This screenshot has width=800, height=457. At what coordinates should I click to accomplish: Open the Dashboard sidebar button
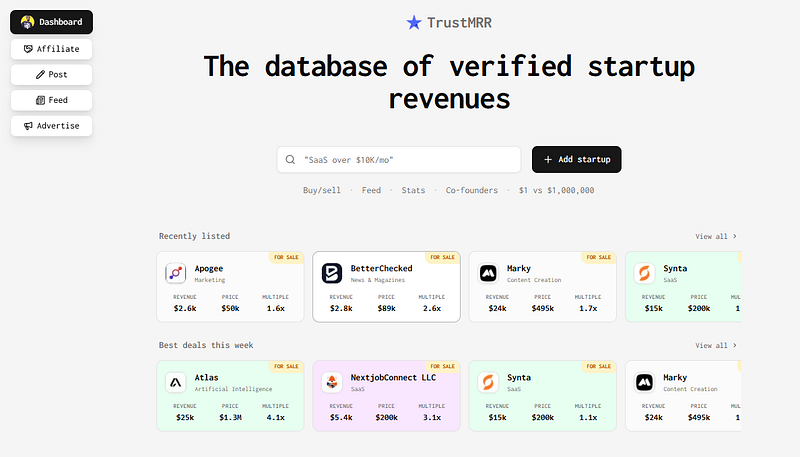click(x=52, y=22)
